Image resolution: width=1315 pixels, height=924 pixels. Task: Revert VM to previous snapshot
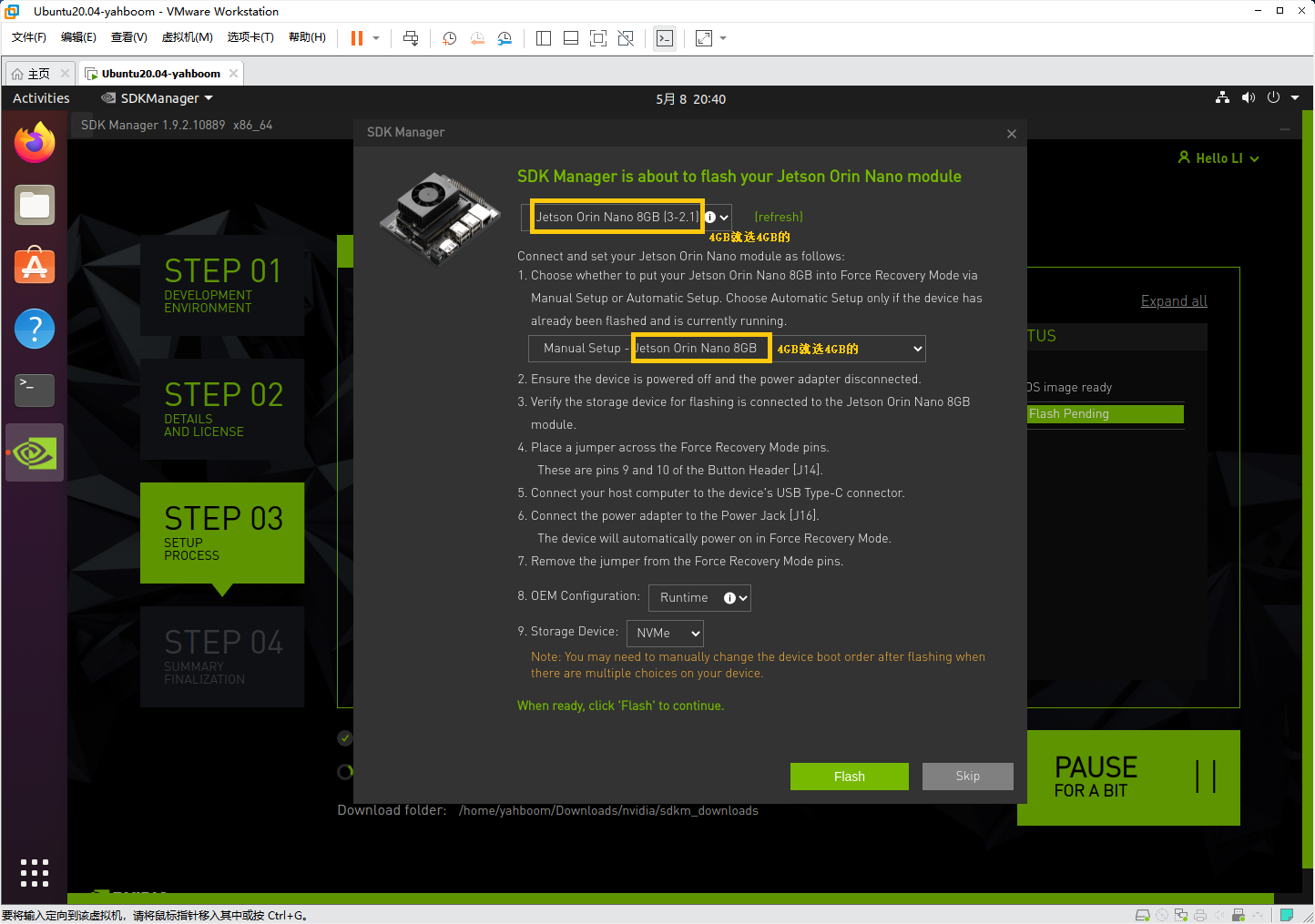click(x=477, y=38)
